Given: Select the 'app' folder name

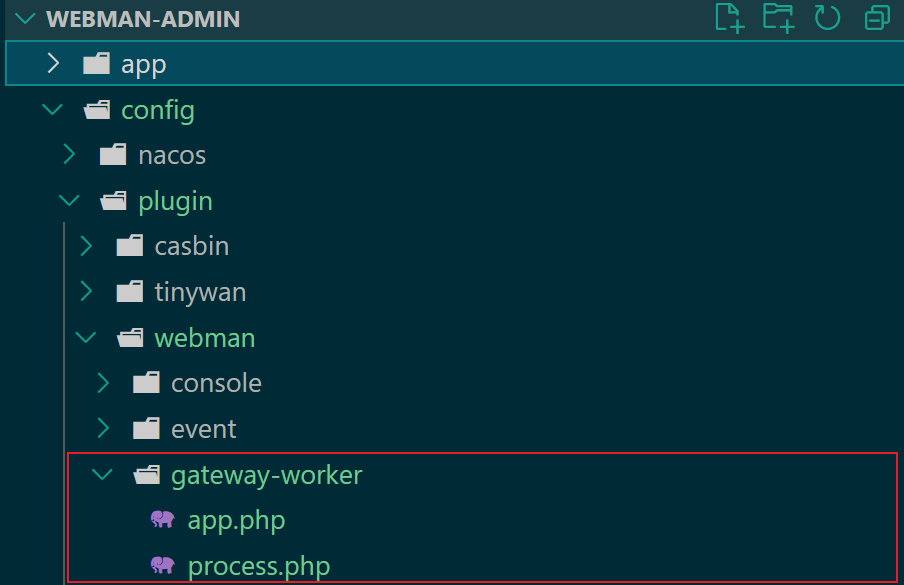Looking at the screenshot, I should [144, 64].
